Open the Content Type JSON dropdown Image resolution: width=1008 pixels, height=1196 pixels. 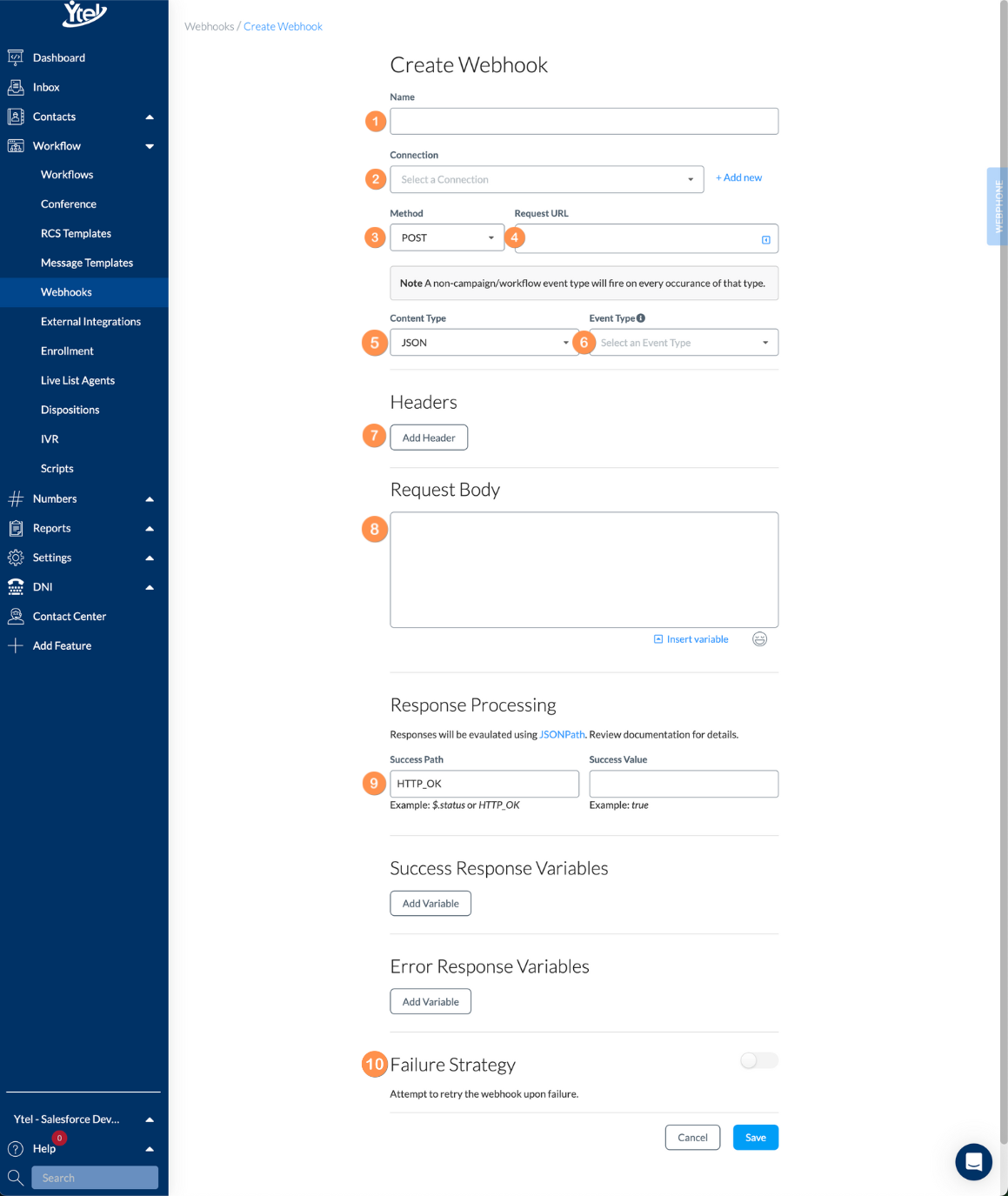point(484,343)
